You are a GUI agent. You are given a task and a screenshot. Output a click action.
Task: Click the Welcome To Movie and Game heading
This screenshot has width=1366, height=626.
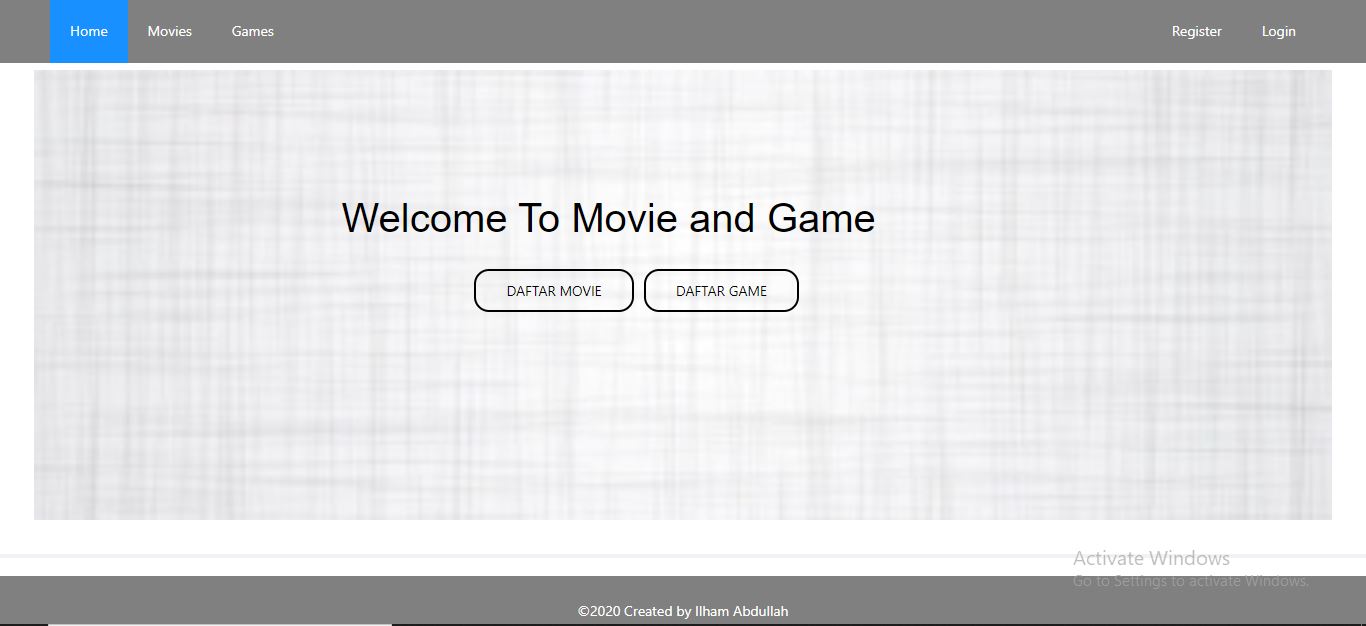(x=609, y=218)
